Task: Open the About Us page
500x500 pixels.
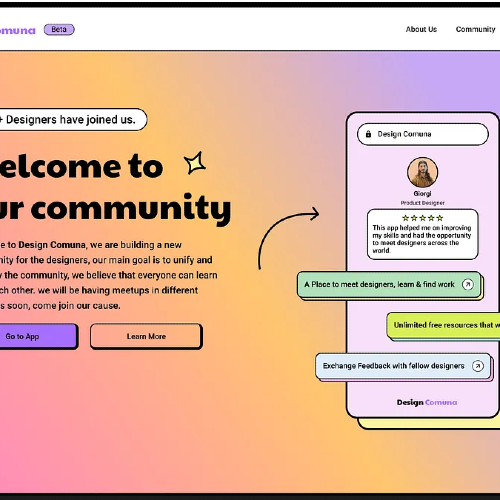Action: (421, 29)
